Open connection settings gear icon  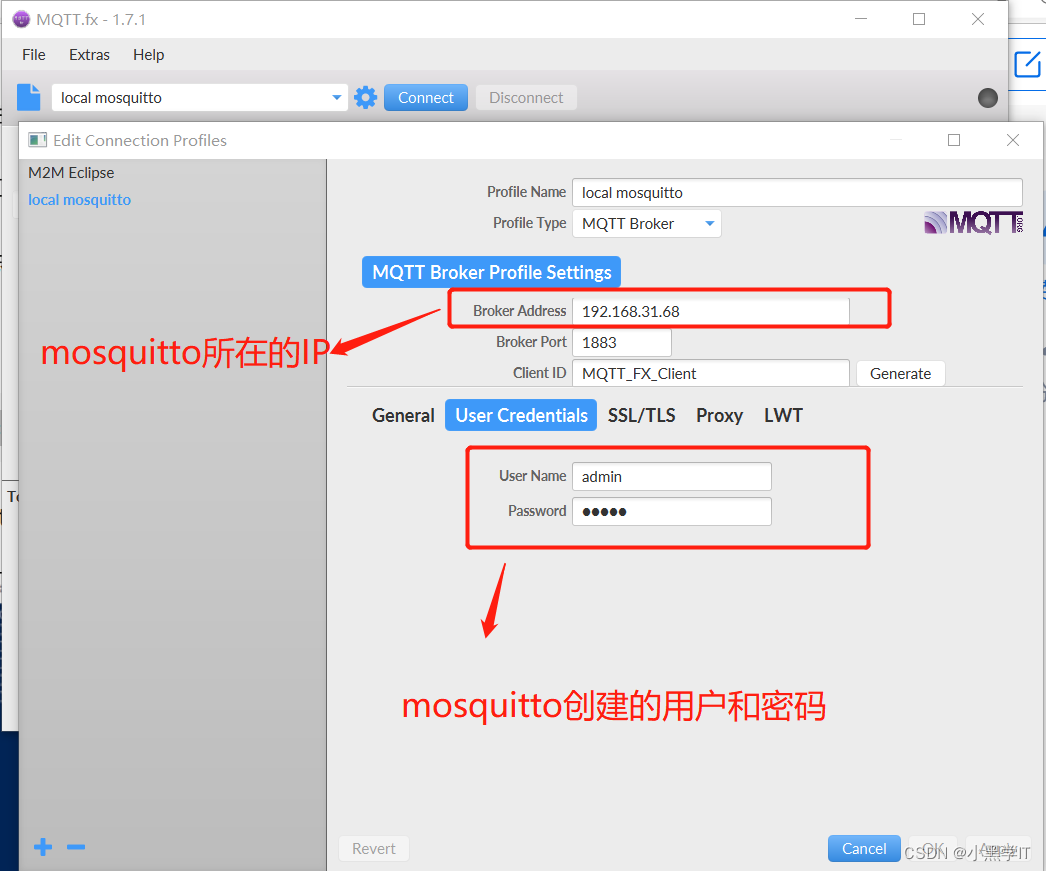pyautogui.click(x=365, y=97)
